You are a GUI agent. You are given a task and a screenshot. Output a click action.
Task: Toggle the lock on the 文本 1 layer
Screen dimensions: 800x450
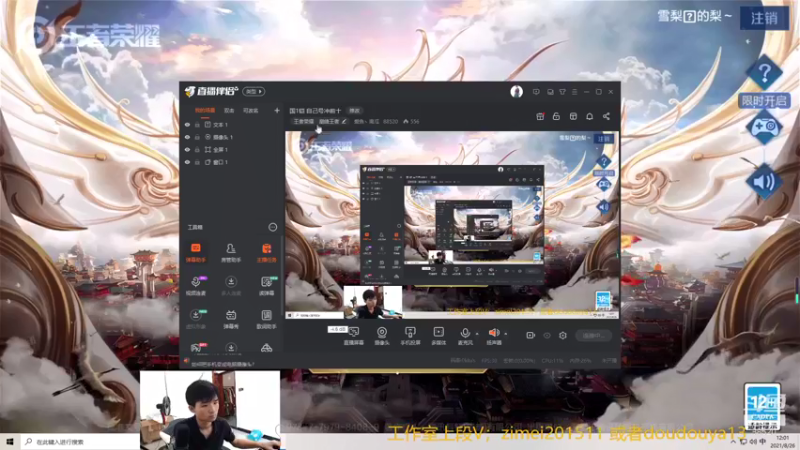(197, 124)
